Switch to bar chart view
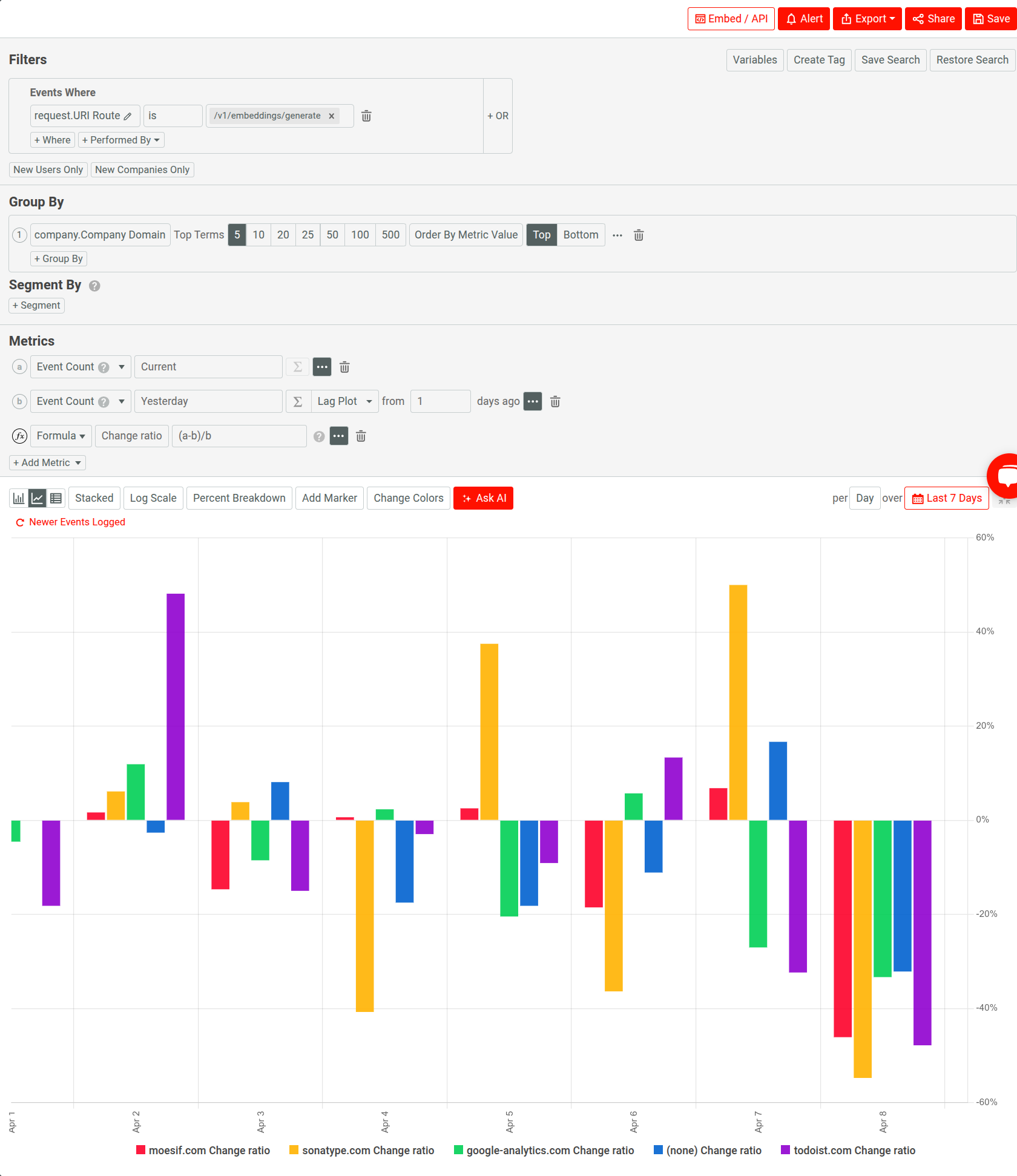 pyautogui.click(x=18, y=498)
